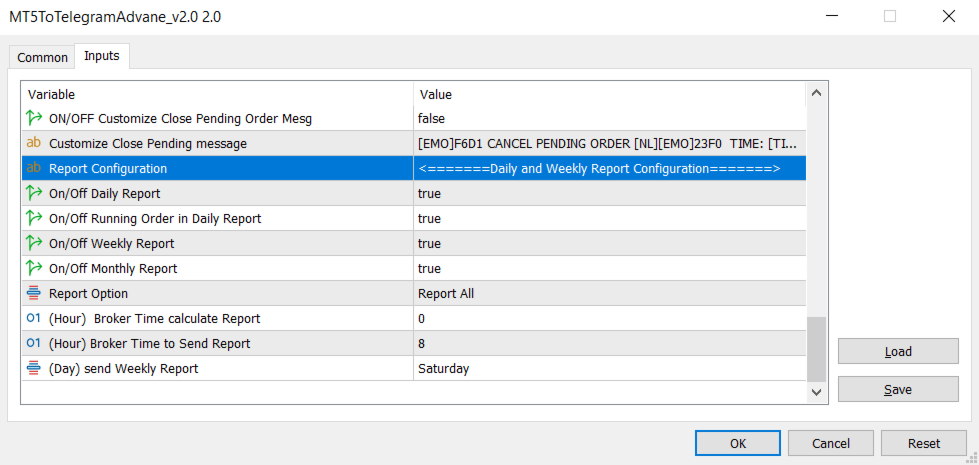Confirm settings with the OK button
Screen dimensions: 979x465
click(x=737, y=443)
